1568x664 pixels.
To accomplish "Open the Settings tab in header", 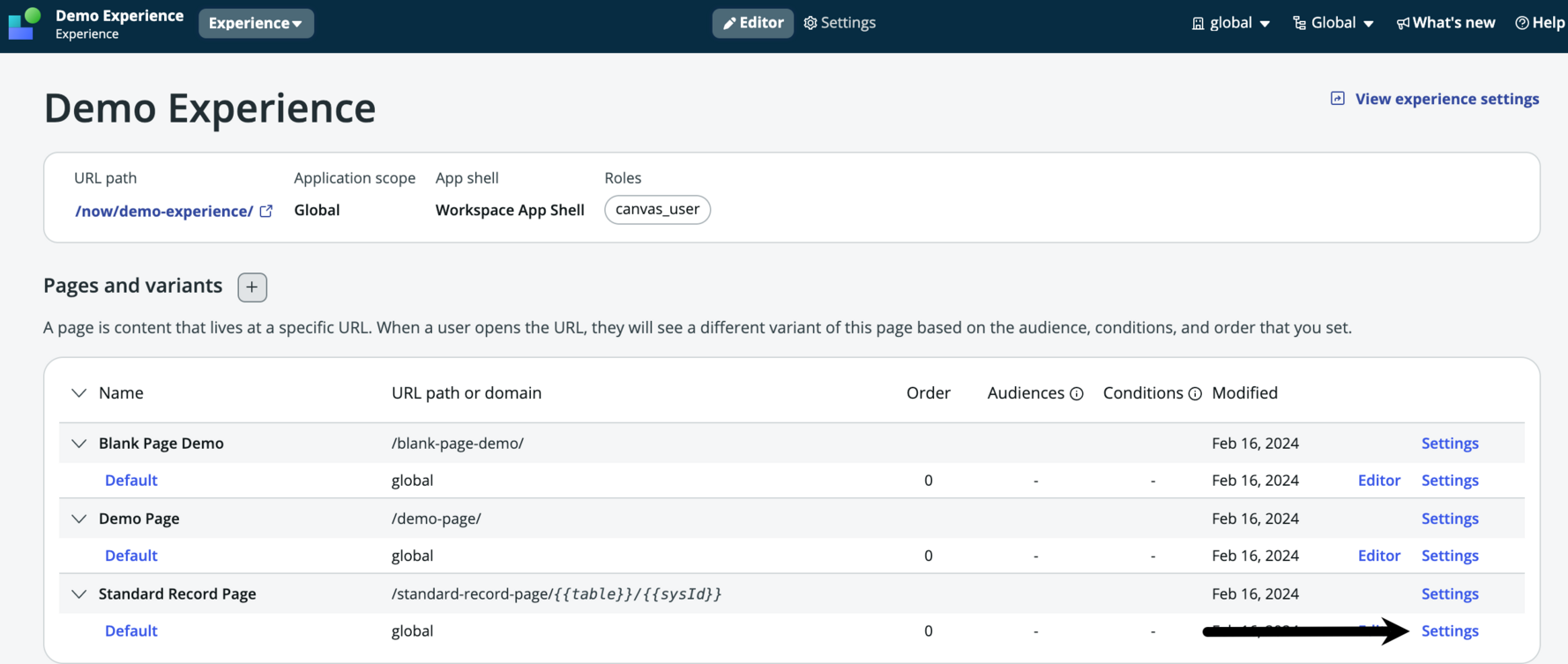I will (840, 23).
